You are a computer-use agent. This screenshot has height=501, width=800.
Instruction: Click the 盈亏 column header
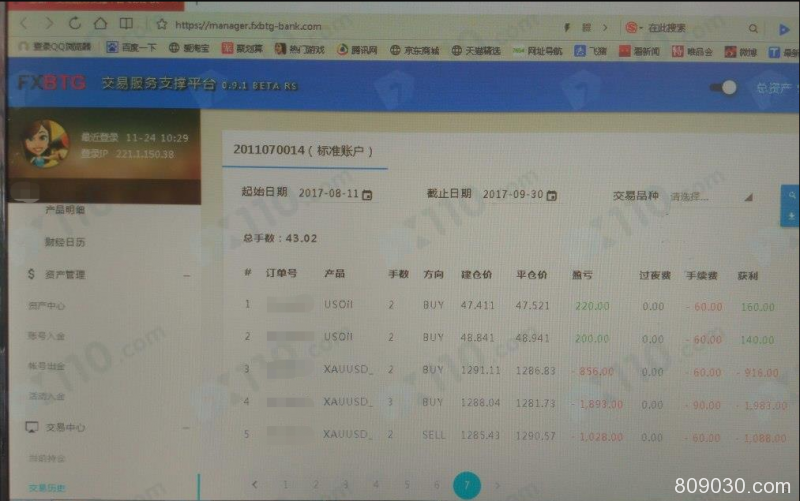[583, 275]
